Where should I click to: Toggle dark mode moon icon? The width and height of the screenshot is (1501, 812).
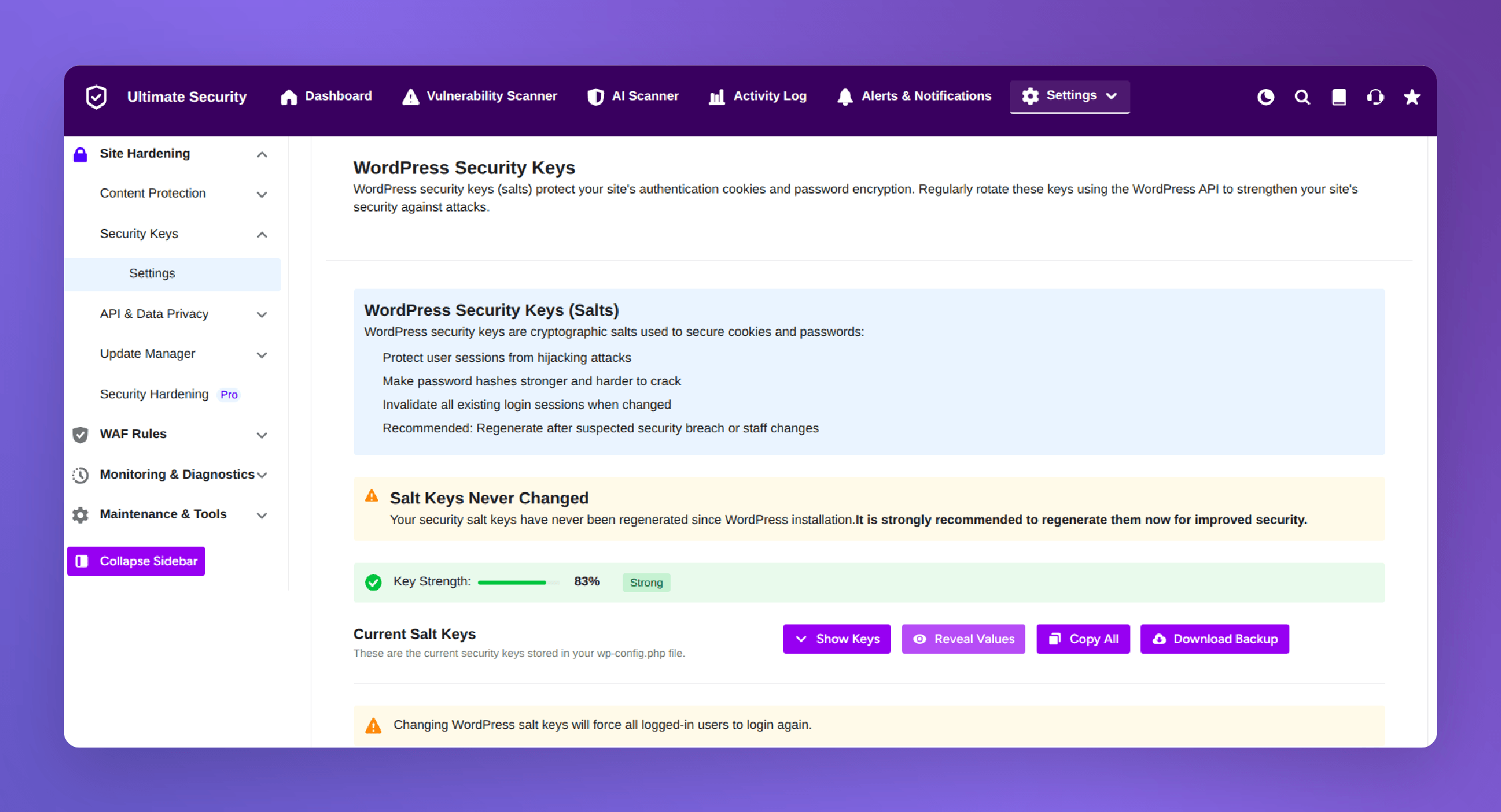pos(1265,97)
